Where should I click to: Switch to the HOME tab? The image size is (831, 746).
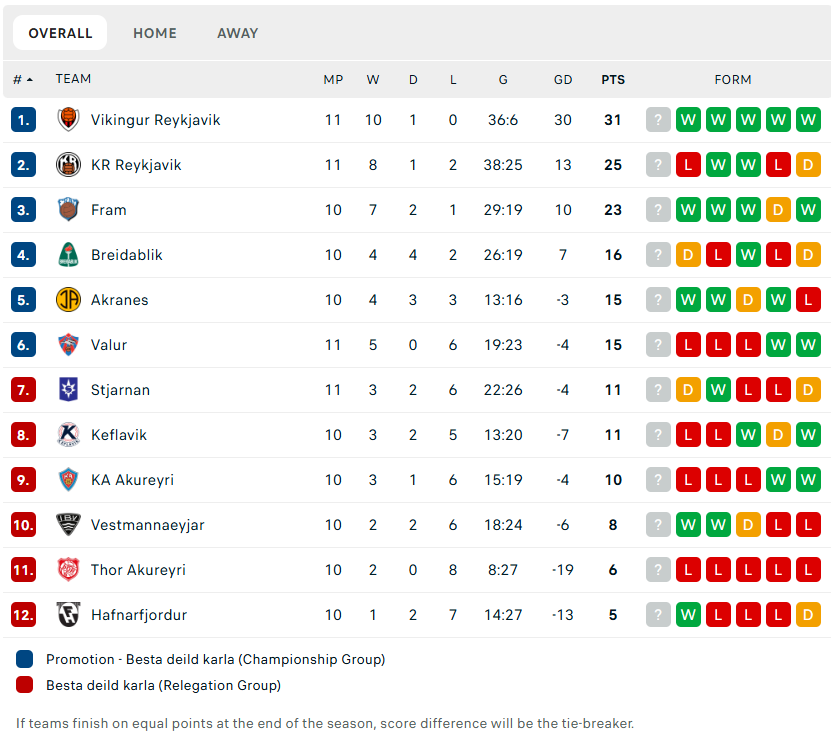pos(155,33)
